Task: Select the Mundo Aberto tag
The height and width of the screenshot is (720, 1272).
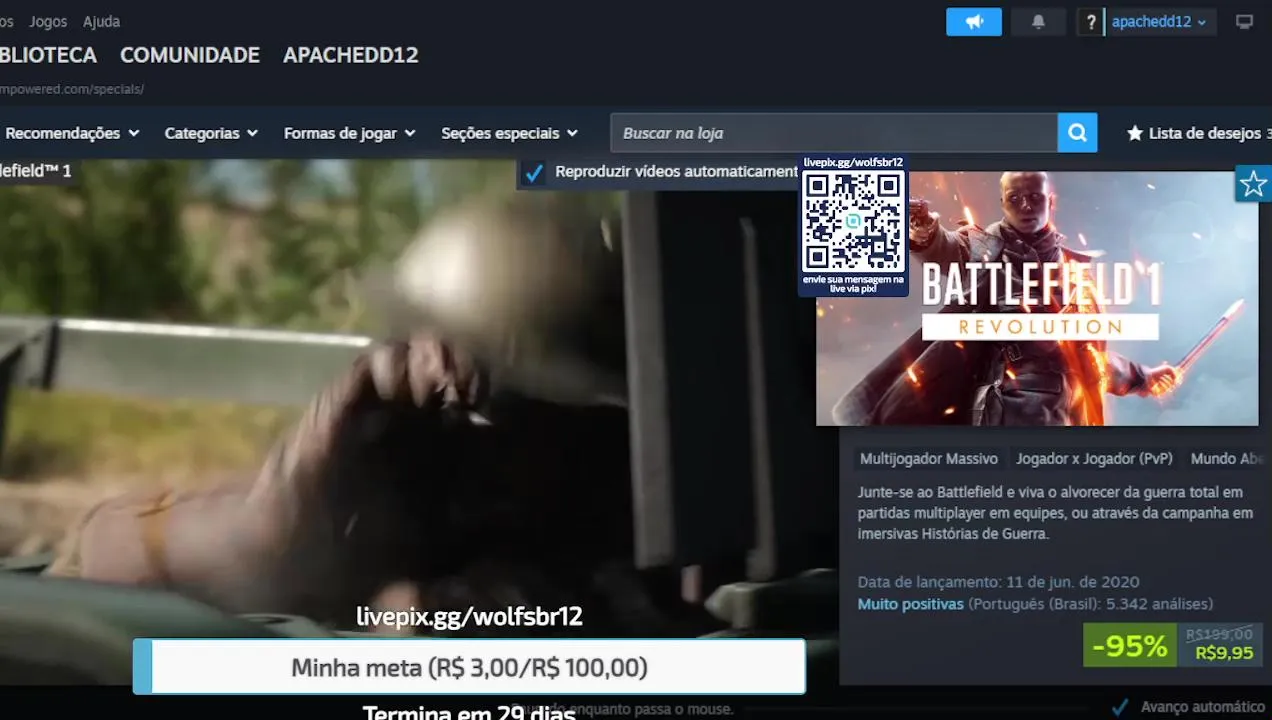Action: pyautogui.click(x=1227, y=458)
